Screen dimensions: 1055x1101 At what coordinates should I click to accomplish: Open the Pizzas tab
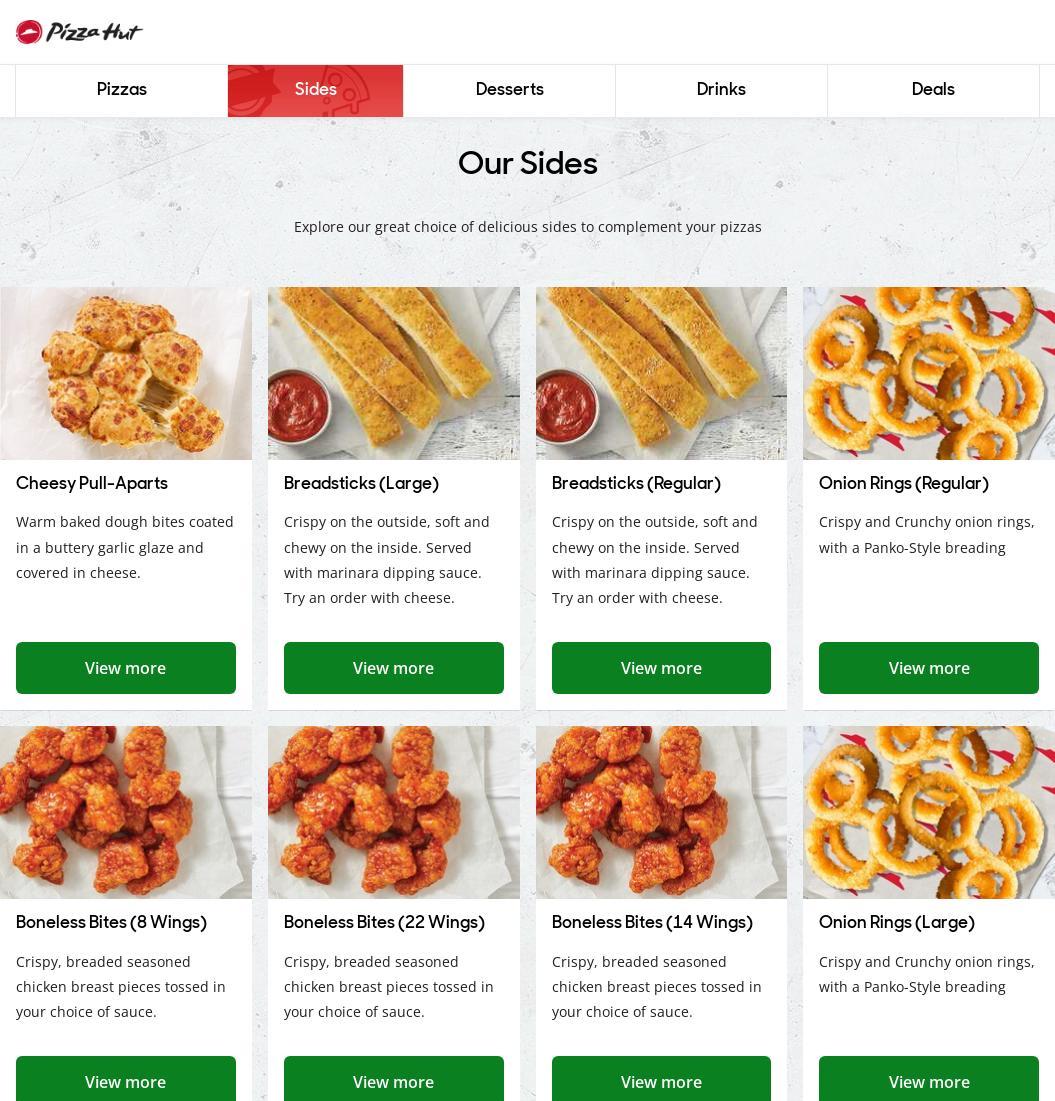122,90
